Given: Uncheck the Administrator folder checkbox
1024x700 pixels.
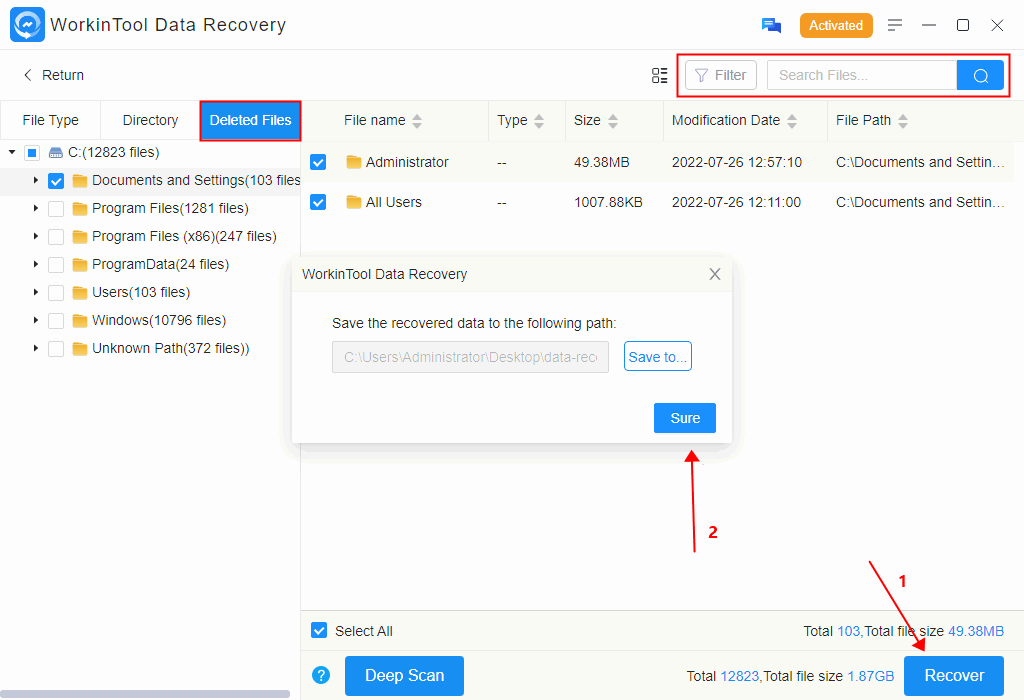Looking at the screenshot, I should (318, 162).
